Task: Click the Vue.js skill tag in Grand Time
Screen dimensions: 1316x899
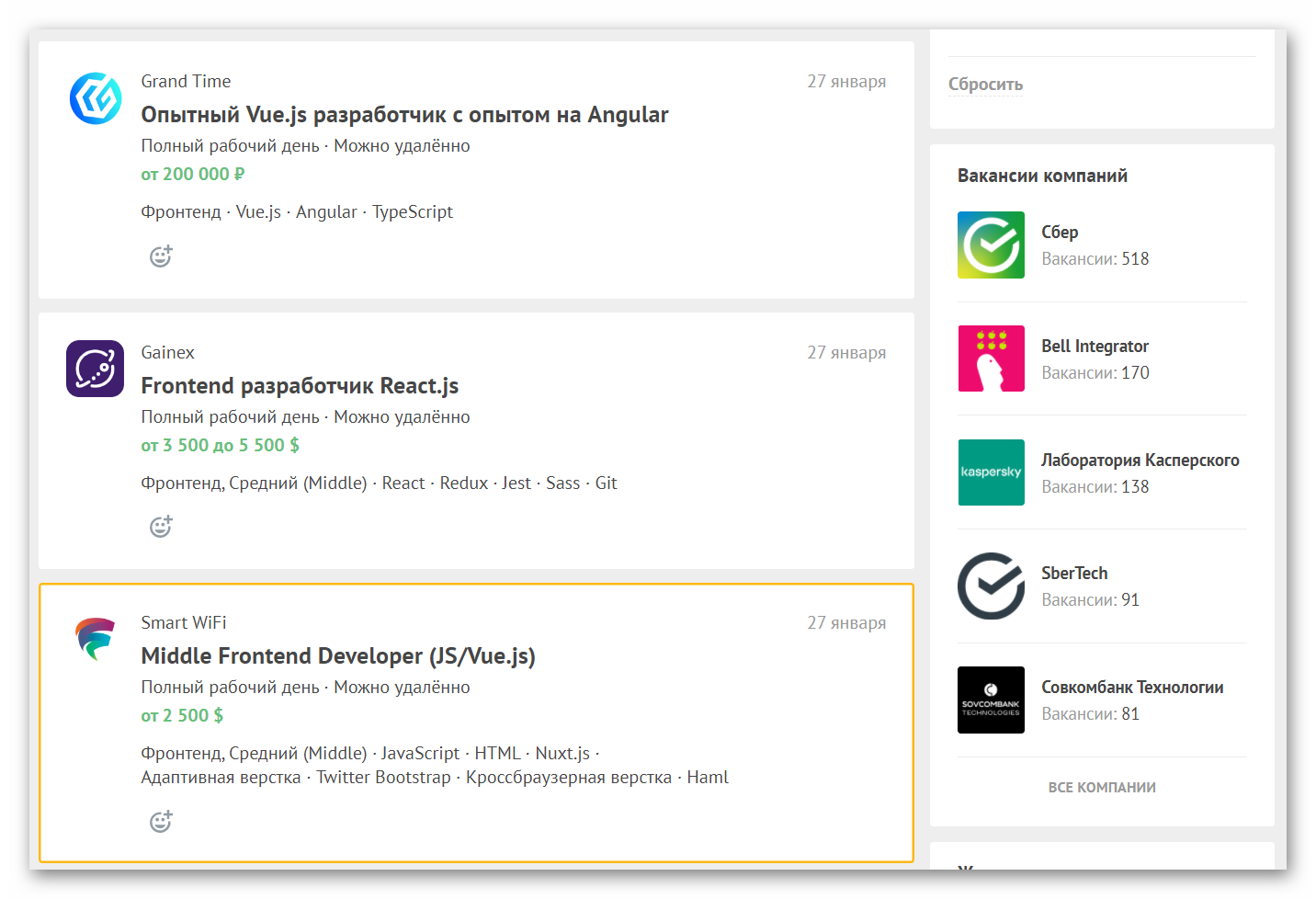Action: (x=258, y=212)
